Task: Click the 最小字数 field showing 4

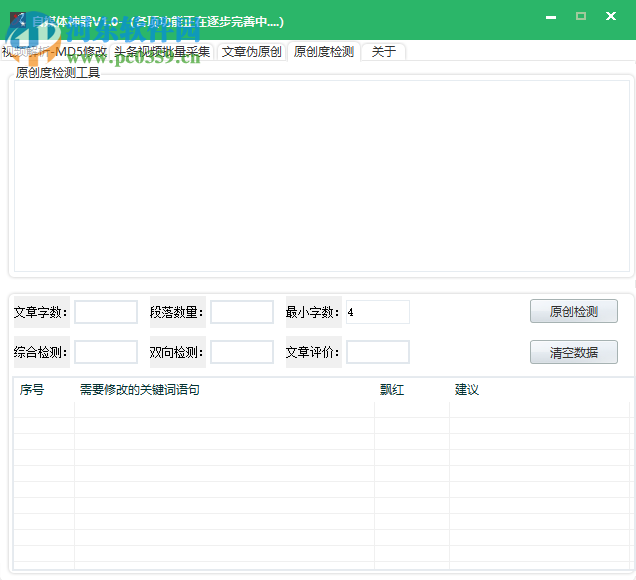Action: (x=378, y=312)
